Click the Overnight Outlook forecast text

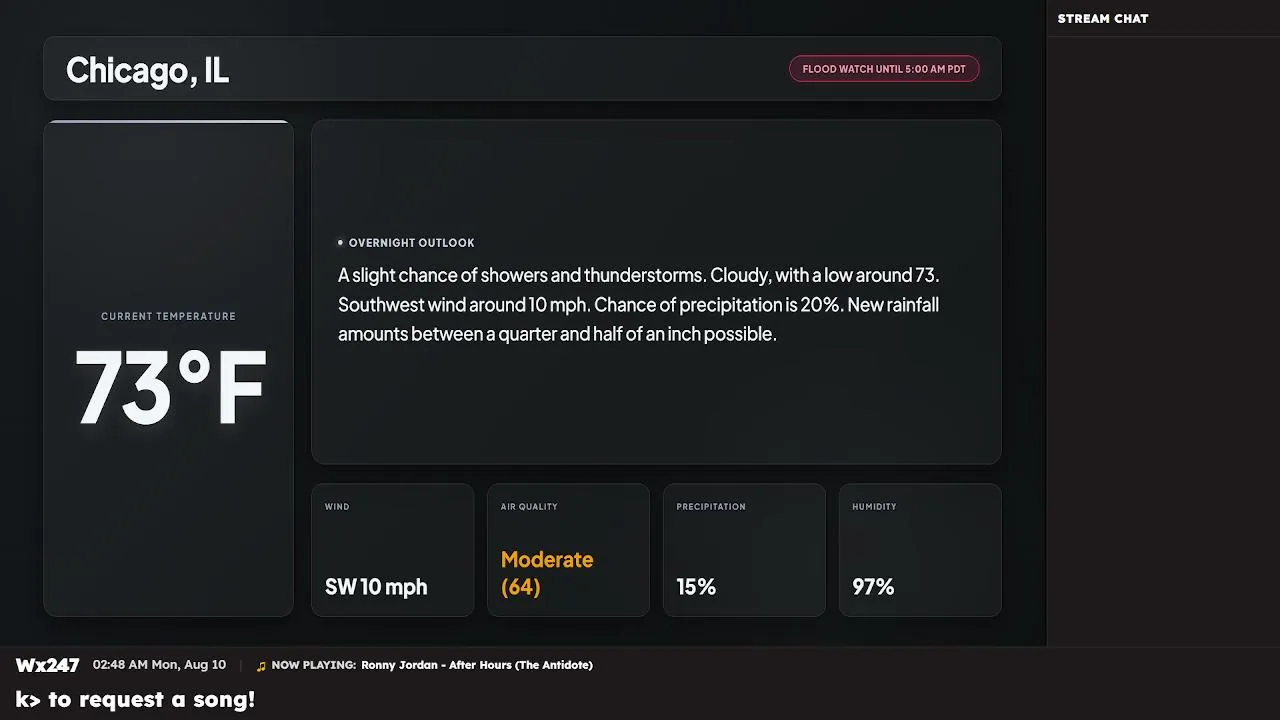639,304
